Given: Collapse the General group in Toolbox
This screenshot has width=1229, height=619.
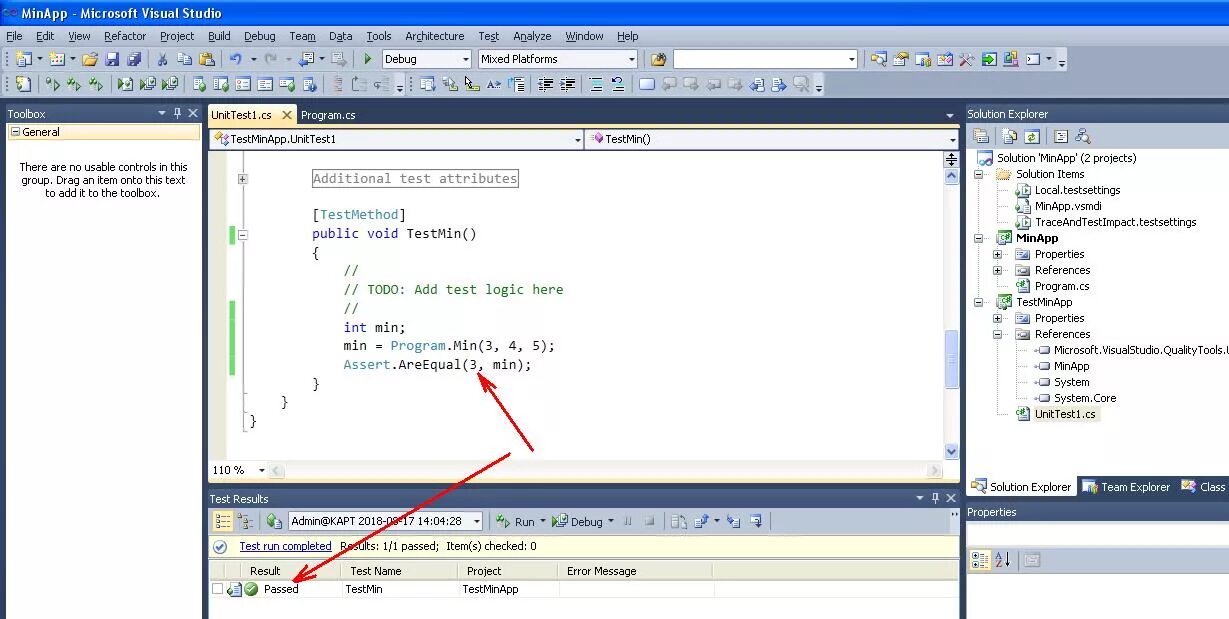Looking at the screenshot, I should pyautogui.click(x=15, y=132).
